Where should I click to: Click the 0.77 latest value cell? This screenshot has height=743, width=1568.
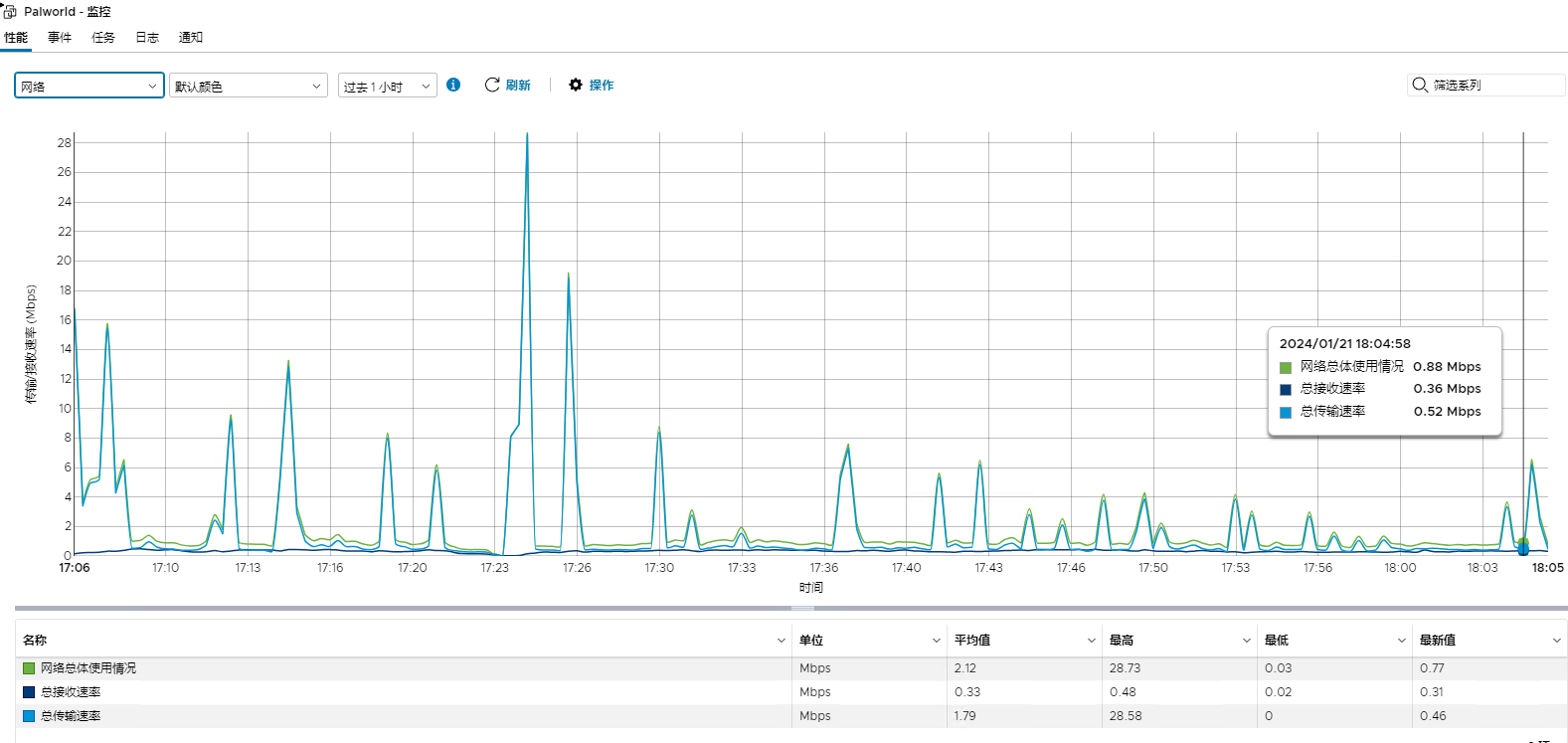click(x=1432, y=668)
